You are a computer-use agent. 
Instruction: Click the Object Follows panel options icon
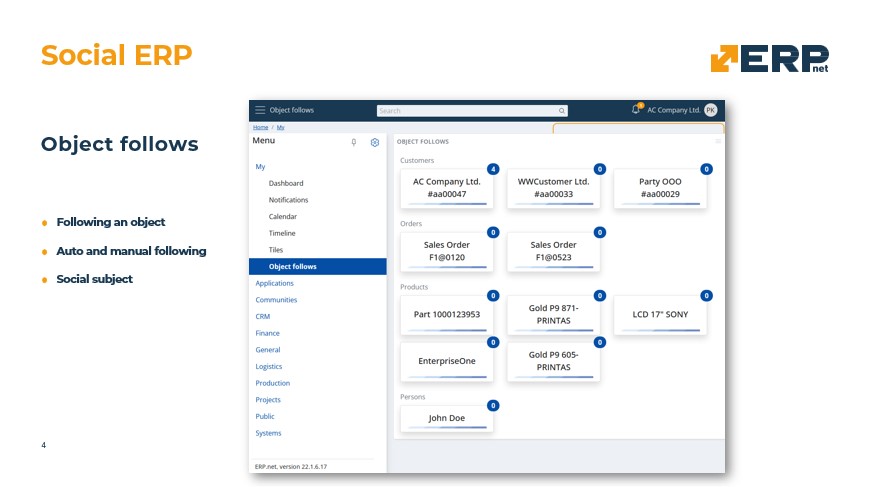(718, 142)
